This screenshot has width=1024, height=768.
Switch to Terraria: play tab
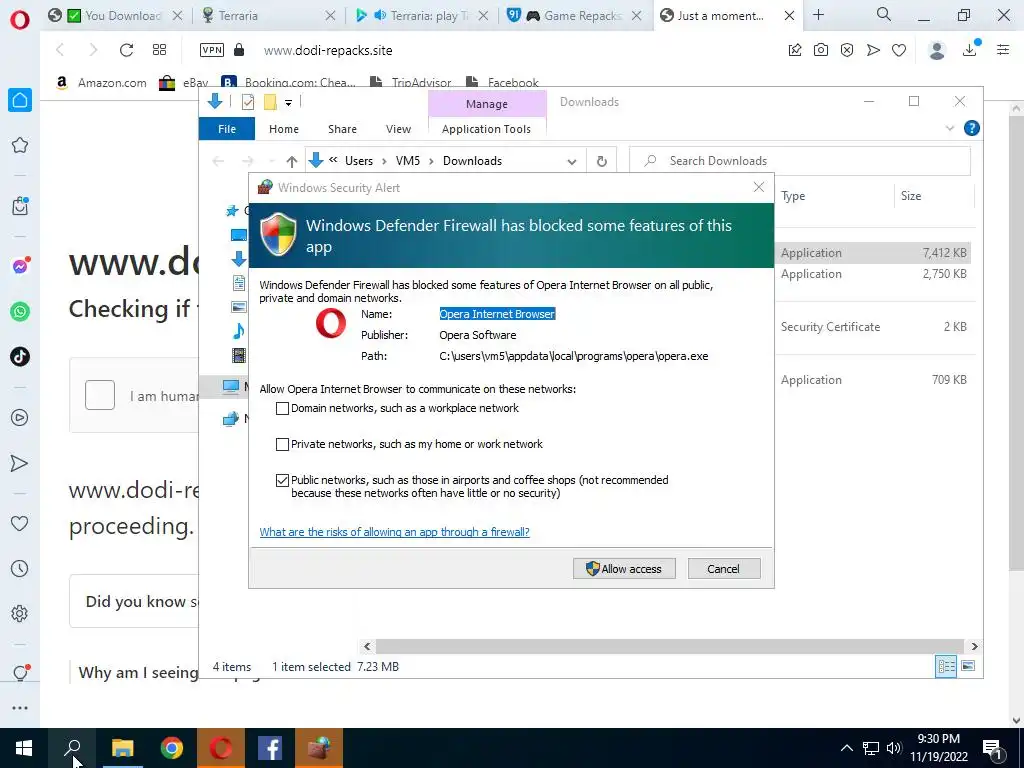(x=422, y=16)
